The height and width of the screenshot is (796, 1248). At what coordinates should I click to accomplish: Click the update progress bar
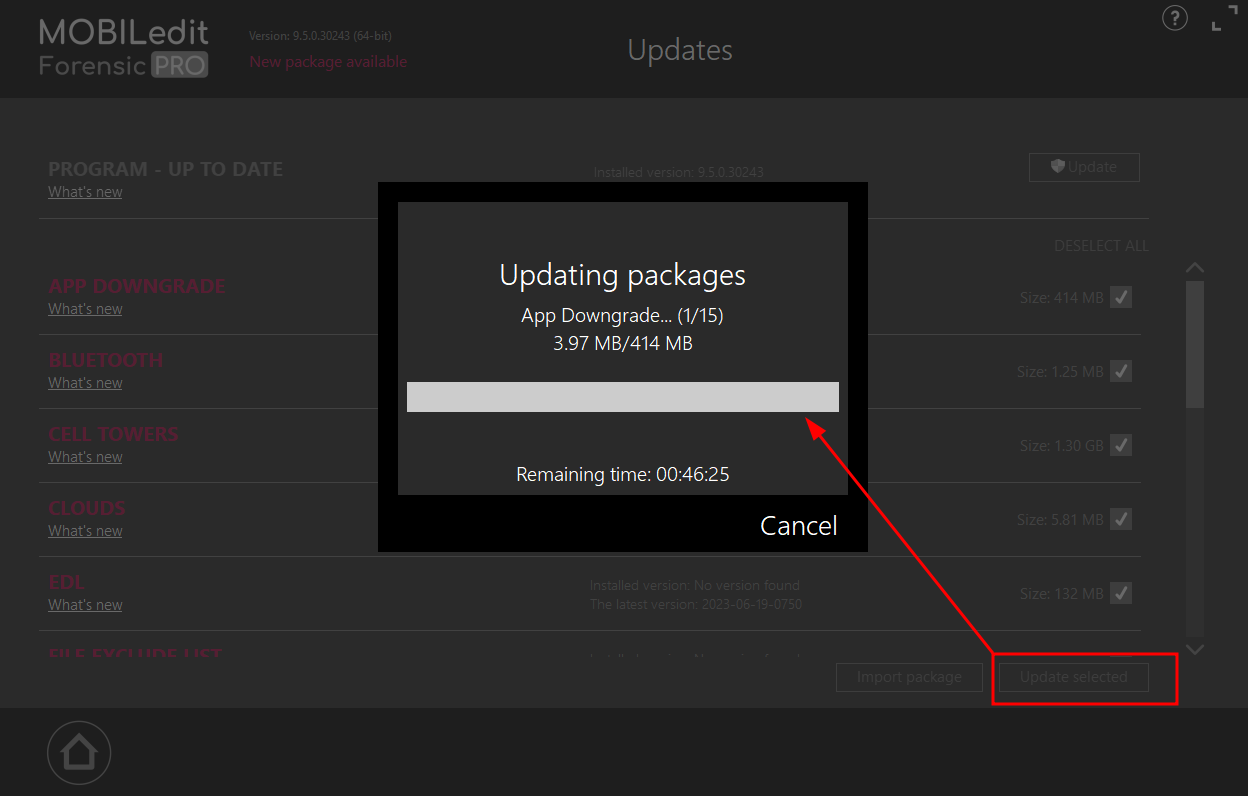(x=623, y=397)
